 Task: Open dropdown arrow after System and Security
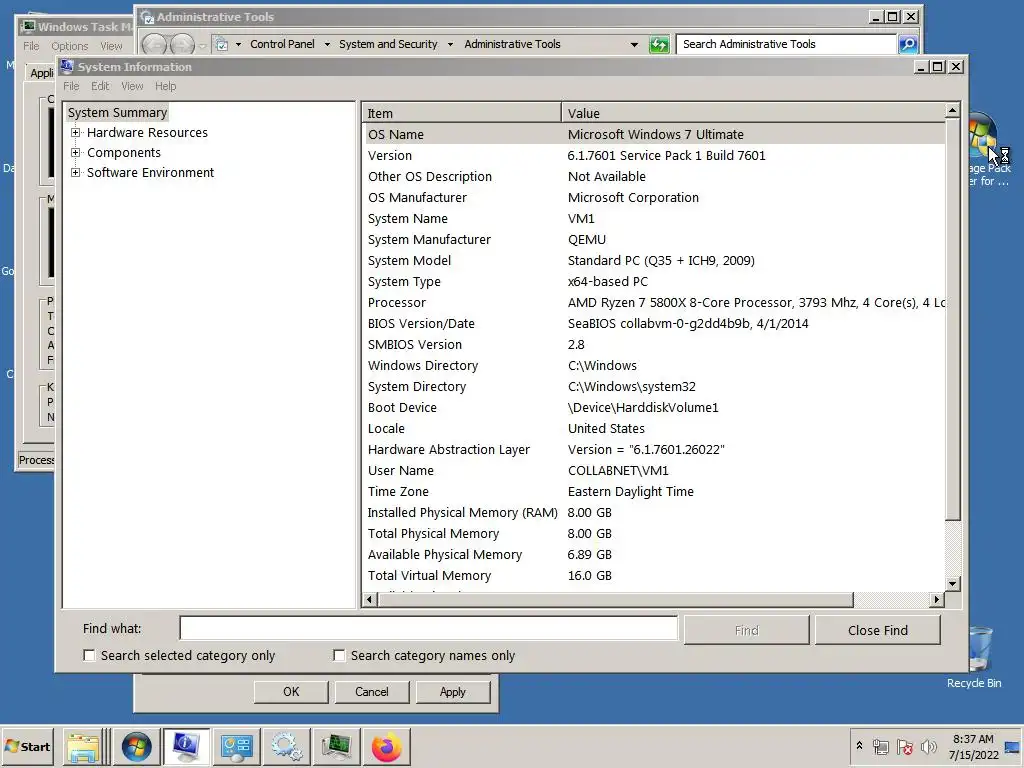point(450,44)
